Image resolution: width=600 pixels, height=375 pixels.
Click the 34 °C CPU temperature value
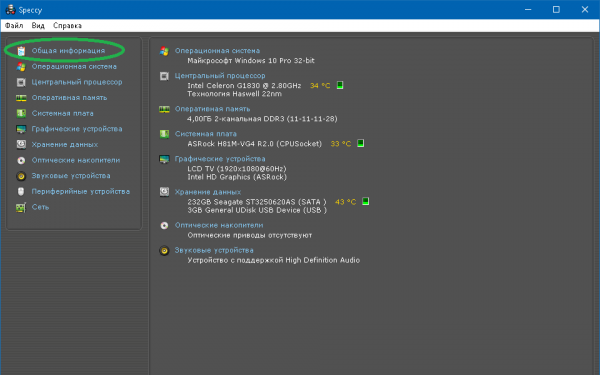pos(320,85)
